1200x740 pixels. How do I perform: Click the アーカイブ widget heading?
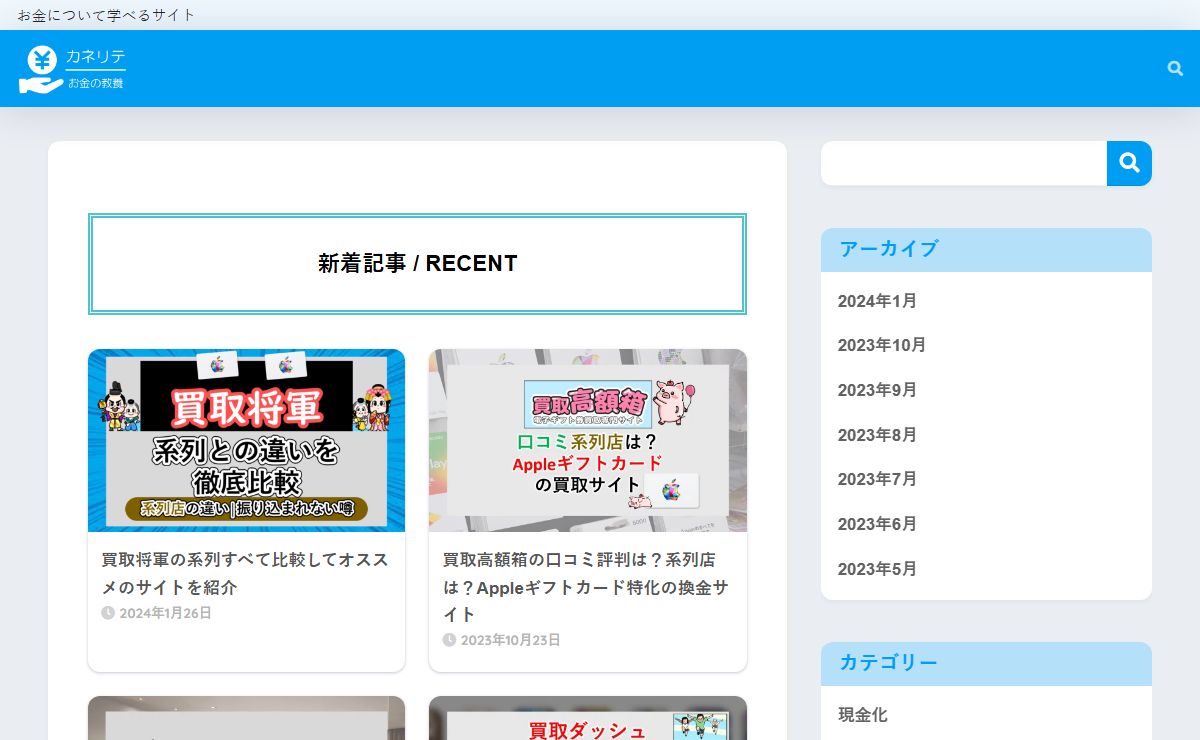point(889,249)
